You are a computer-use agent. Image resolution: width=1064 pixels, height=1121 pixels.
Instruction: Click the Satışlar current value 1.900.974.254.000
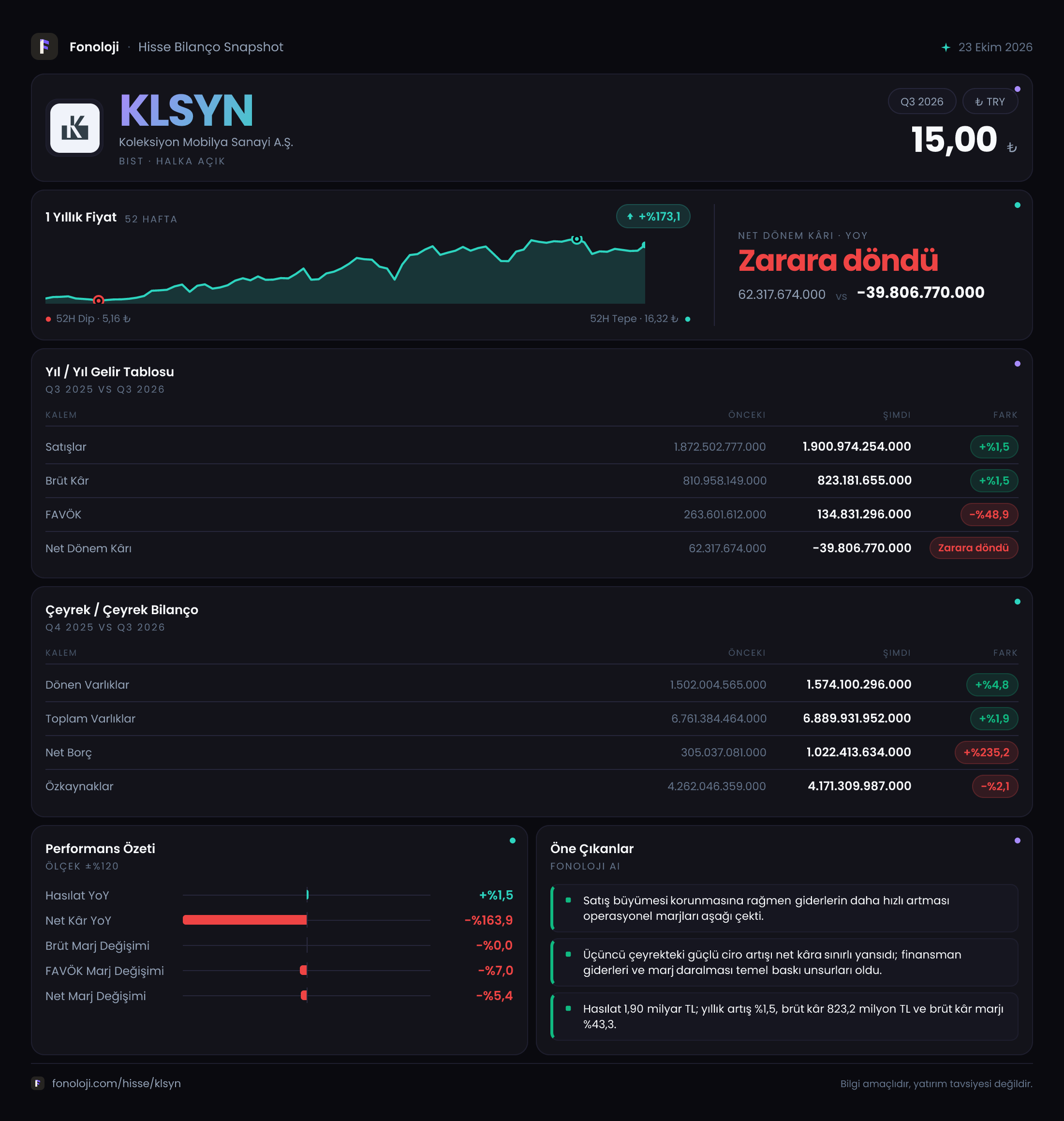tap(857, 446)
